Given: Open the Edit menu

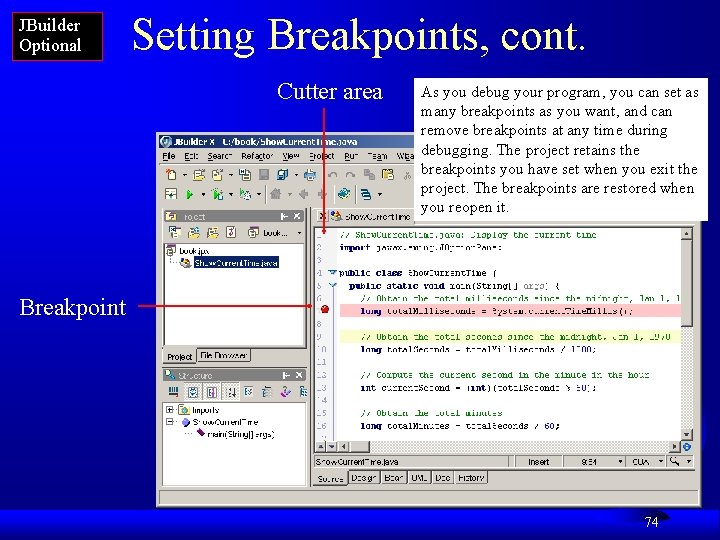Looking at the screenshot, I should pos(191,156).
